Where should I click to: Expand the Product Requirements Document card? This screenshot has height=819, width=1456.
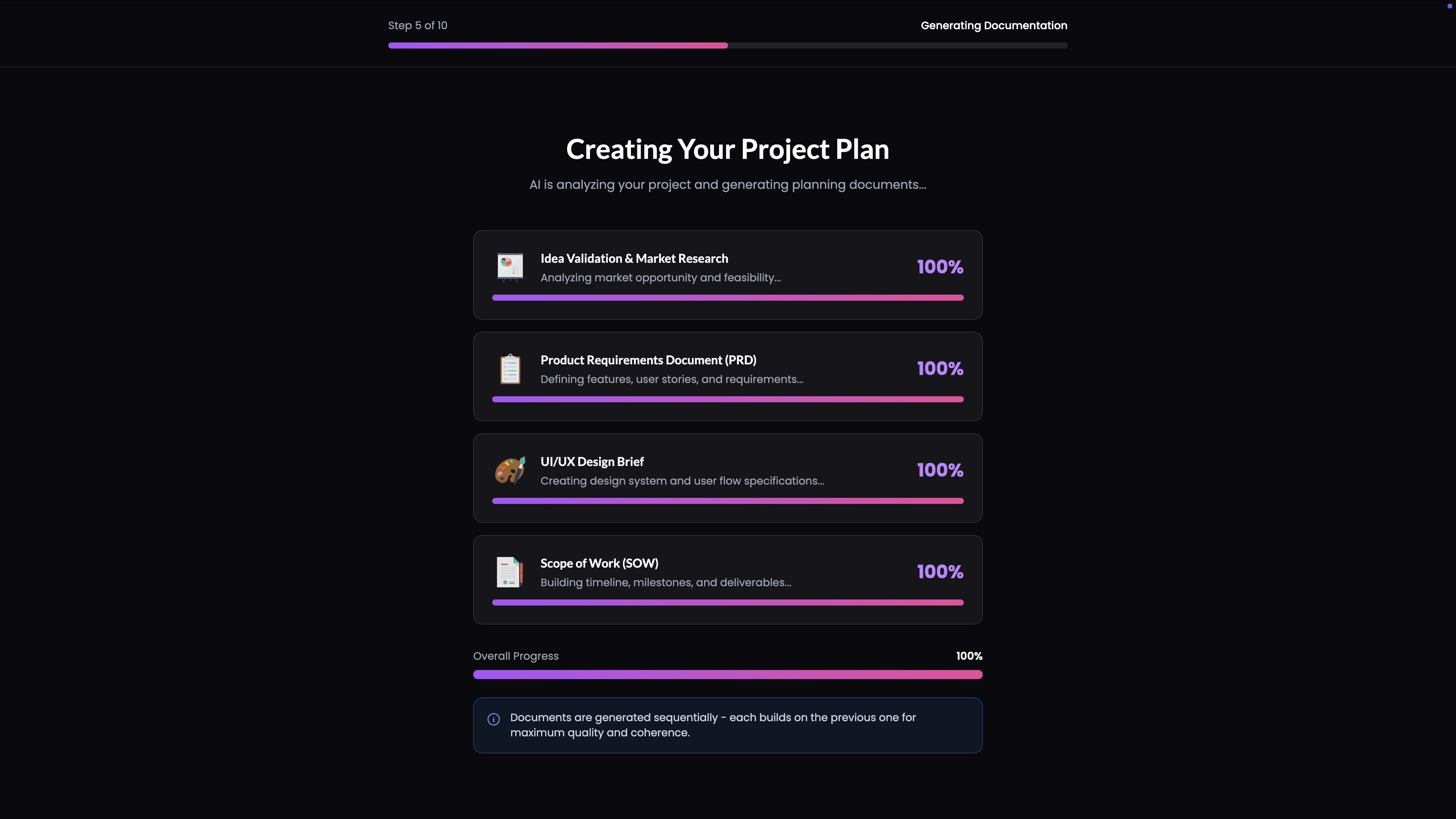(x=728, y=377)
